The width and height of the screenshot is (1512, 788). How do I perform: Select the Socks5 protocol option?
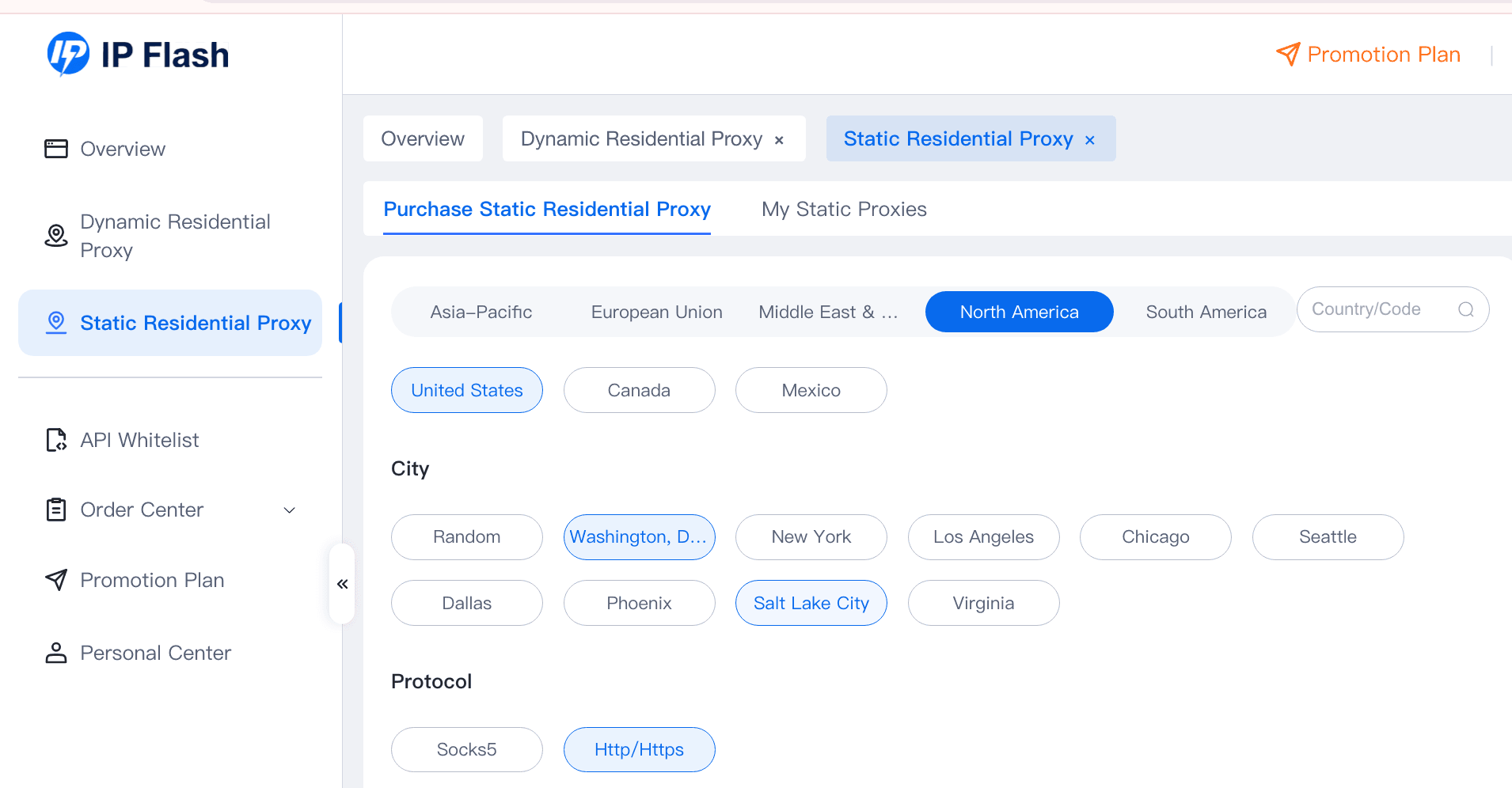(466, 749)
